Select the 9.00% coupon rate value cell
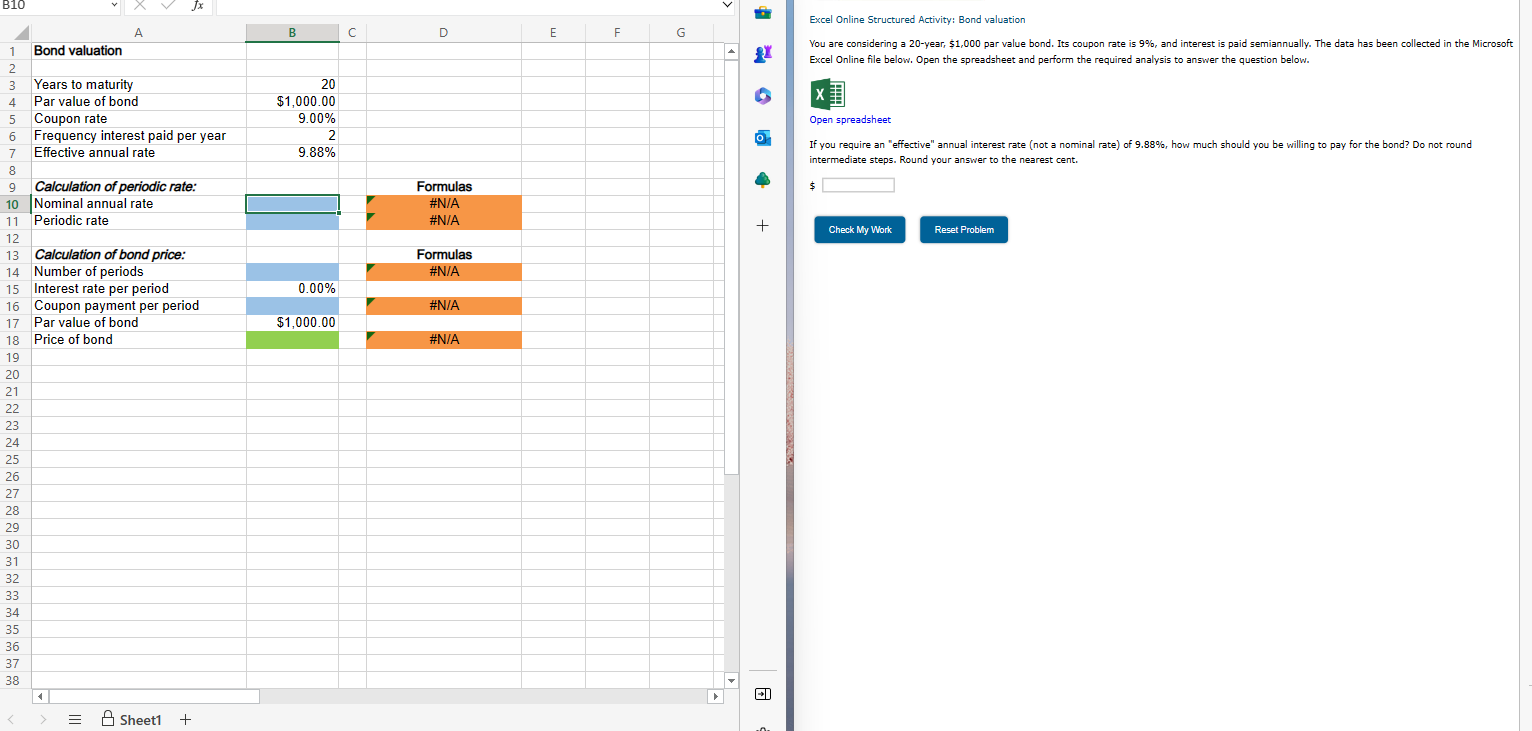The image size is (1532, 731). (x=292, y=119)
